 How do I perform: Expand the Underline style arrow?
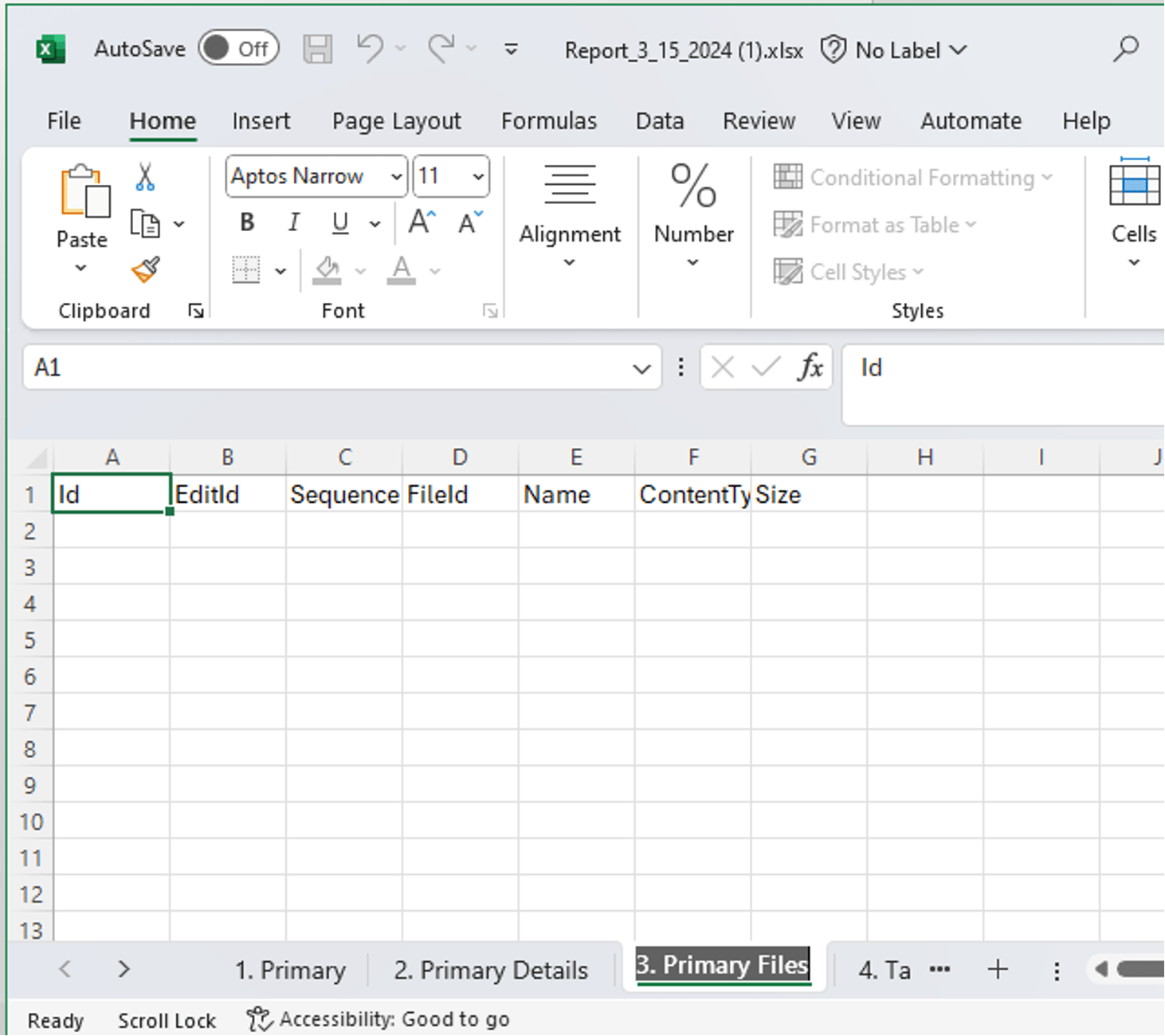click(375, 225)
